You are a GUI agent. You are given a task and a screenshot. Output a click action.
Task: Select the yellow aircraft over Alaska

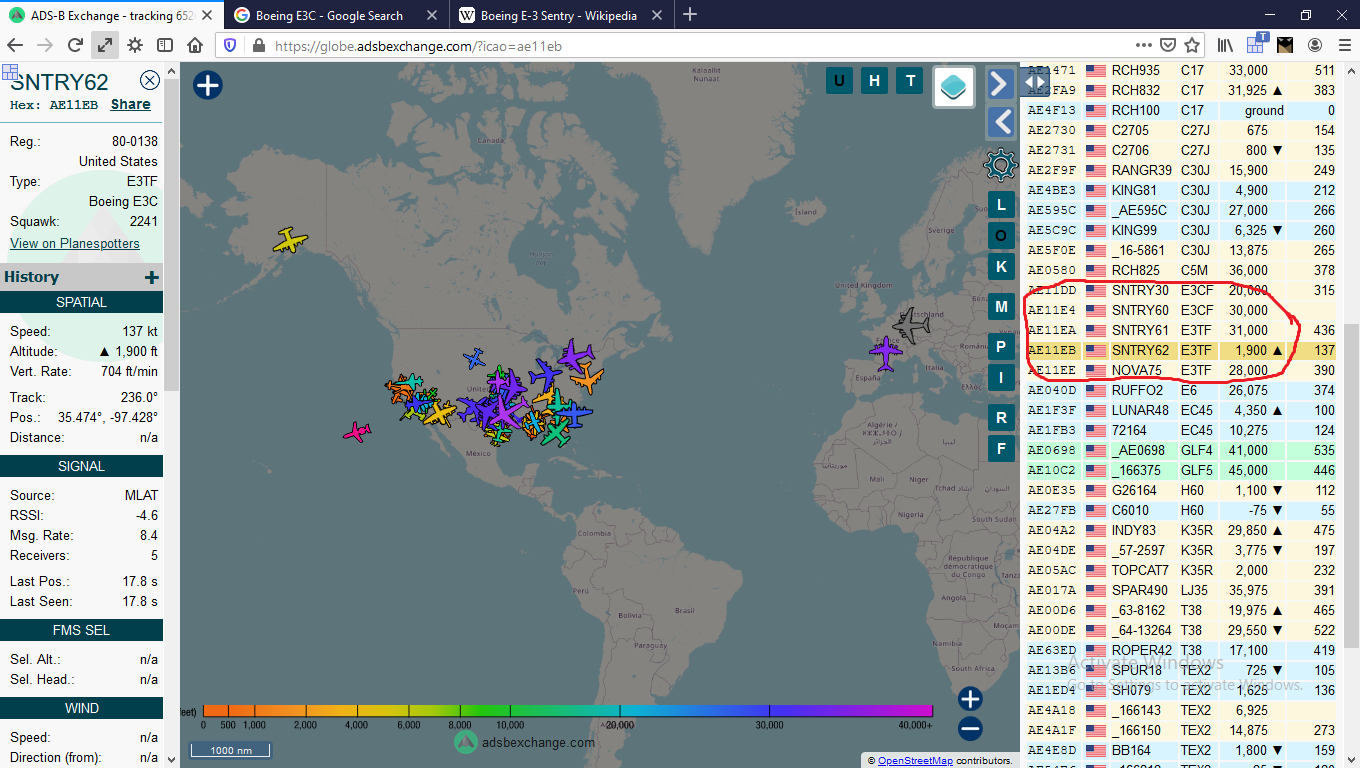coord(290,240)
